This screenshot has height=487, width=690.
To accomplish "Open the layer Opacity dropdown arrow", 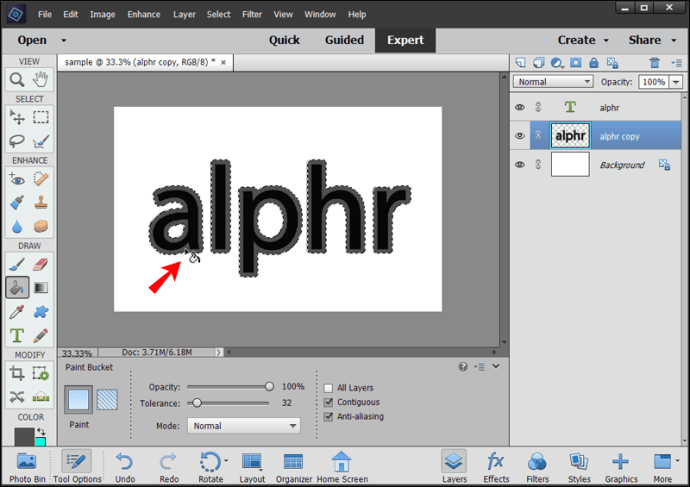I will pyautogui.click(x=676, y=82).
